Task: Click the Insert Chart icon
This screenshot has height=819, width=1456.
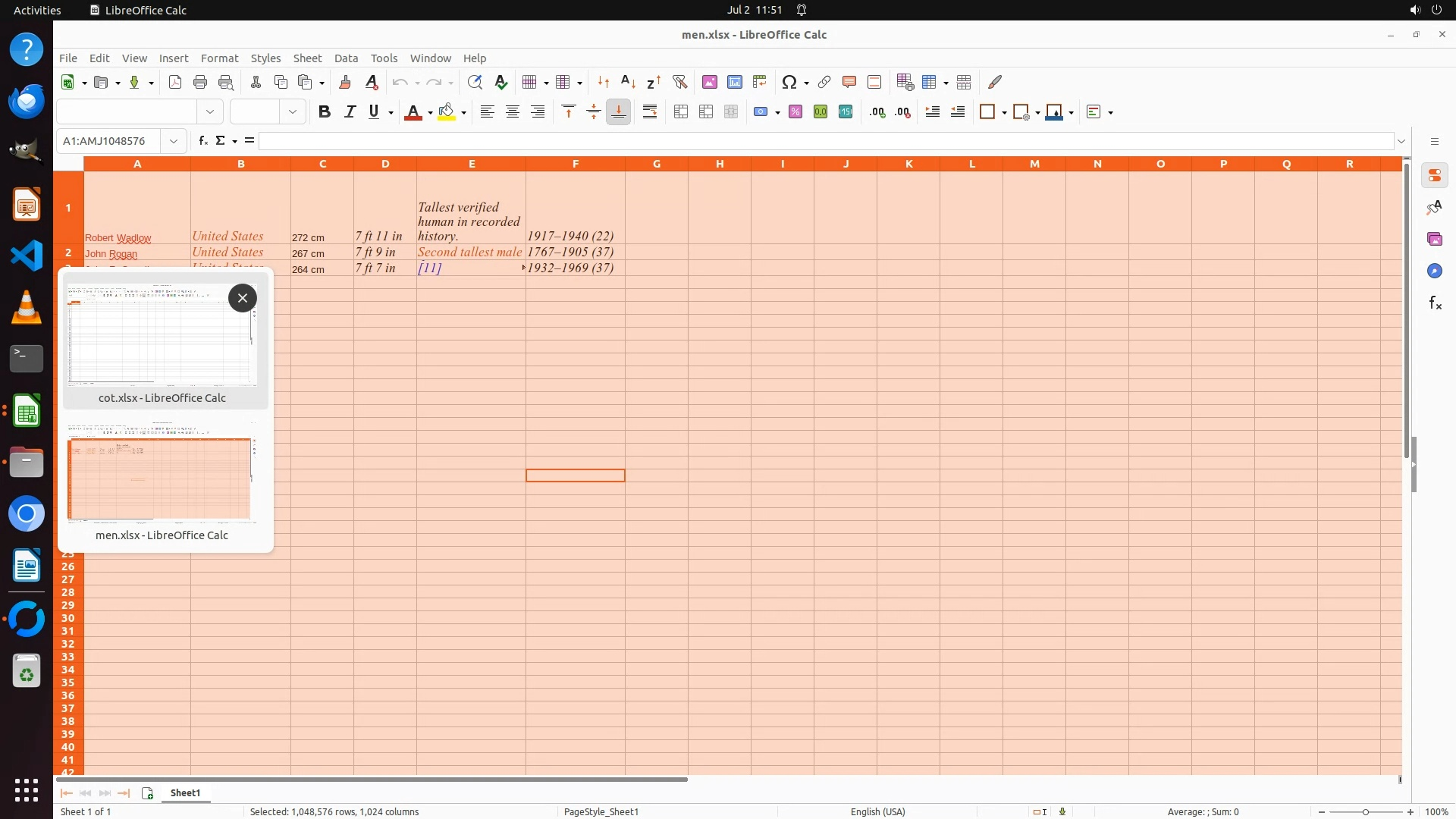Action: point(734,82)
